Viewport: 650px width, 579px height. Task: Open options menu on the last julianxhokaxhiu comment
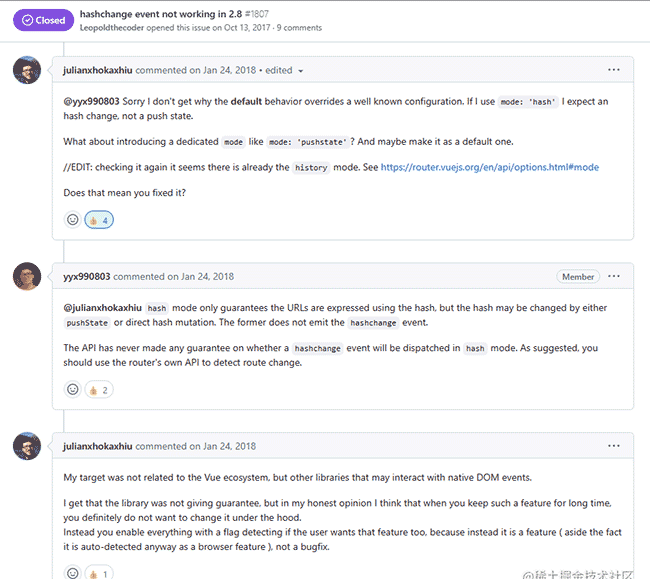tap(614, 446)
